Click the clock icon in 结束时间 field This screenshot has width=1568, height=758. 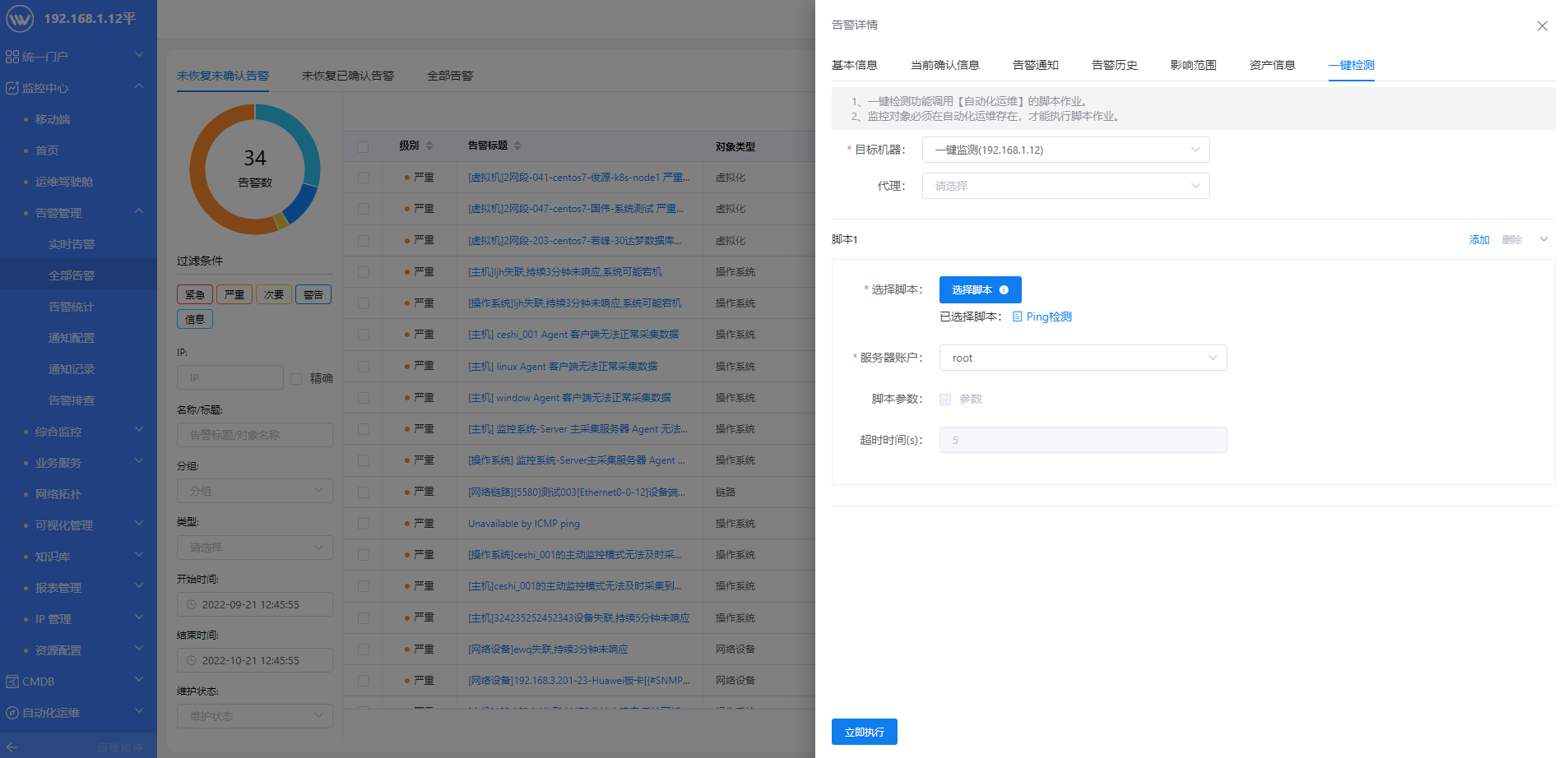point(192,660)
